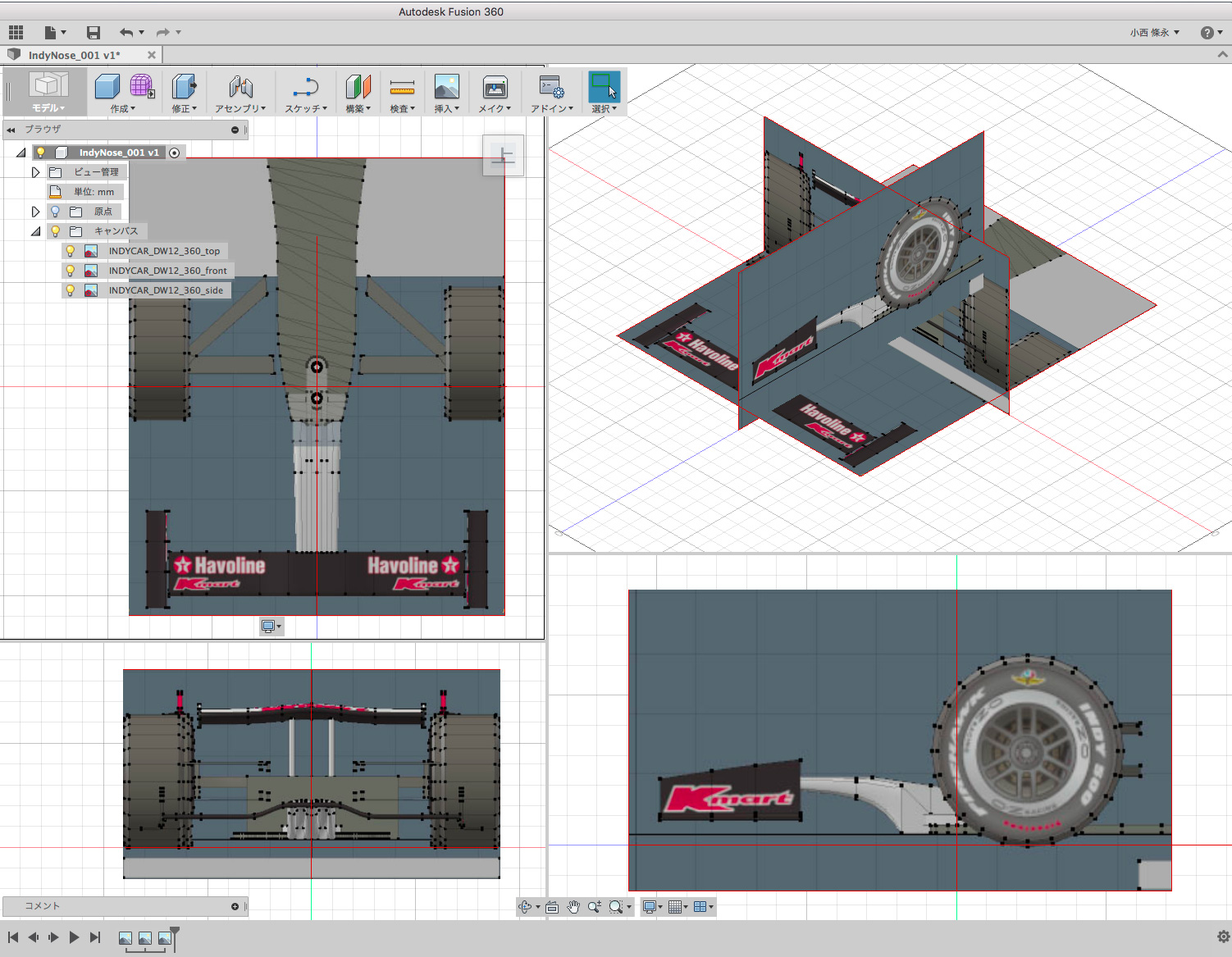Viewport: 1232px width, 957px height.
Task: Expand the 原点 folder
Action: pyautogui.click(x=35, y=212)
